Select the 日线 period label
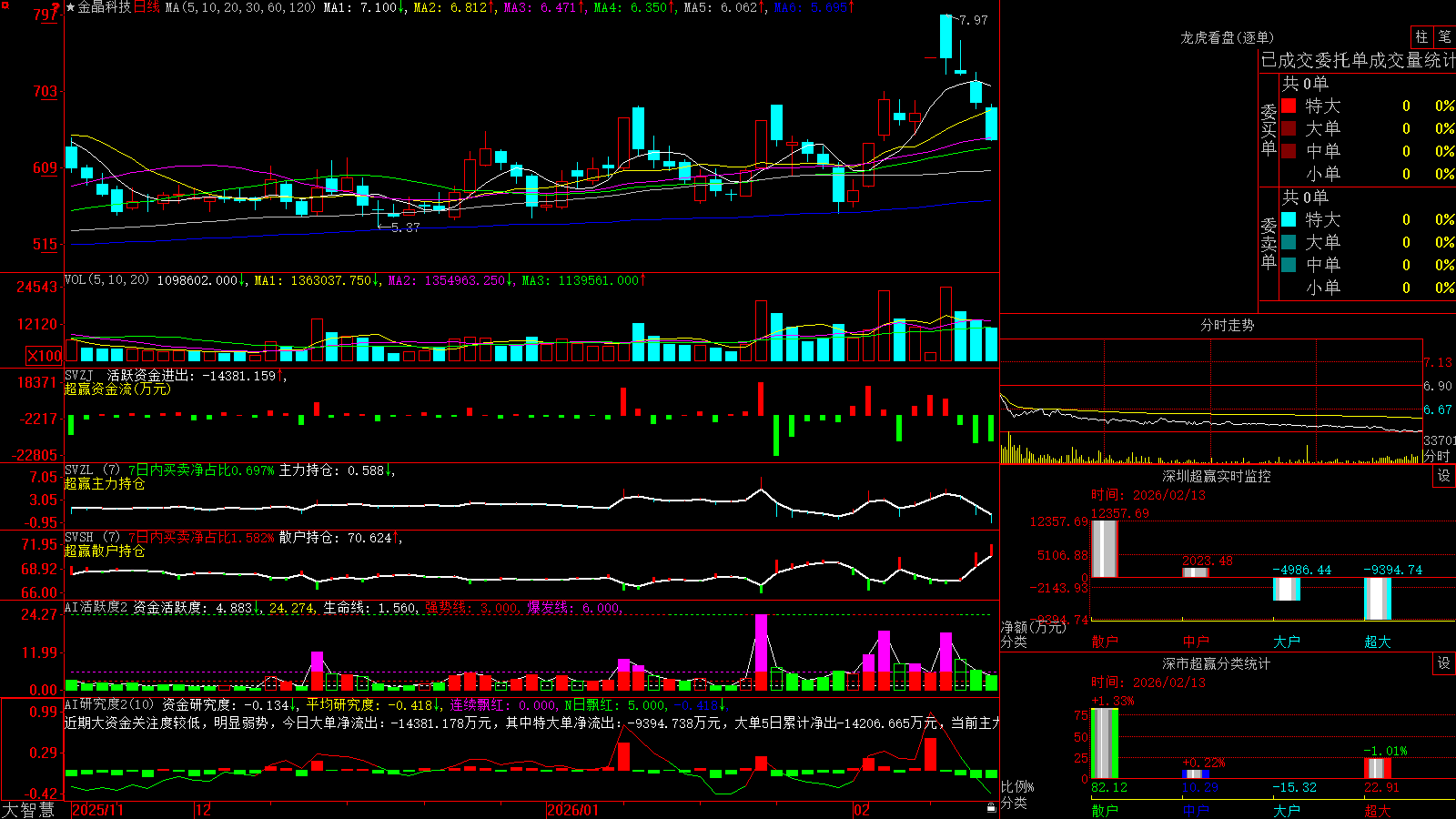Image resolution: width=1456 pixels, height=819 pixels. pos(147,7)
